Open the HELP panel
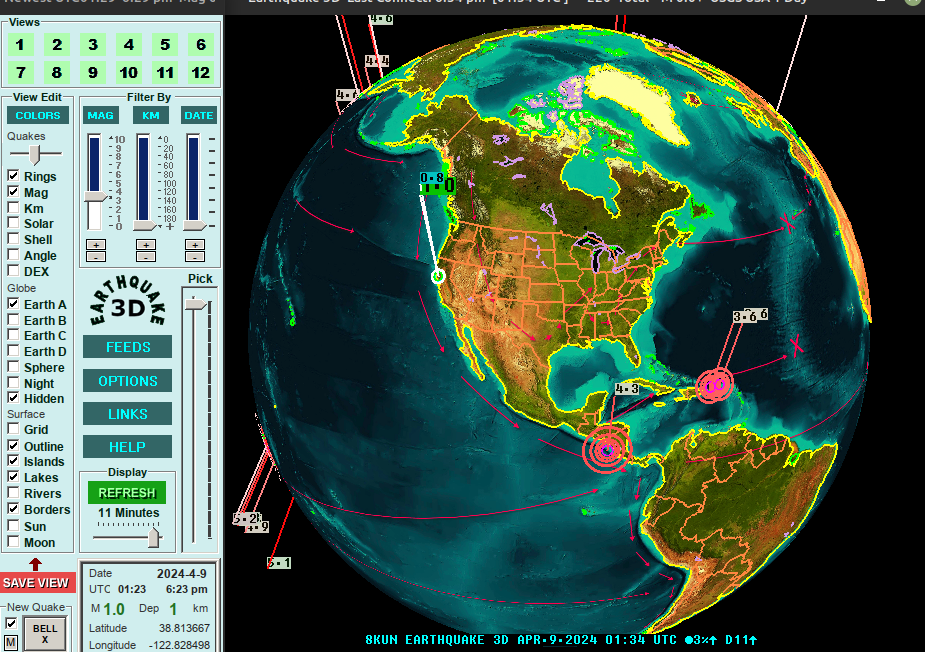The image size is (925, 652). tap(127, 447)
